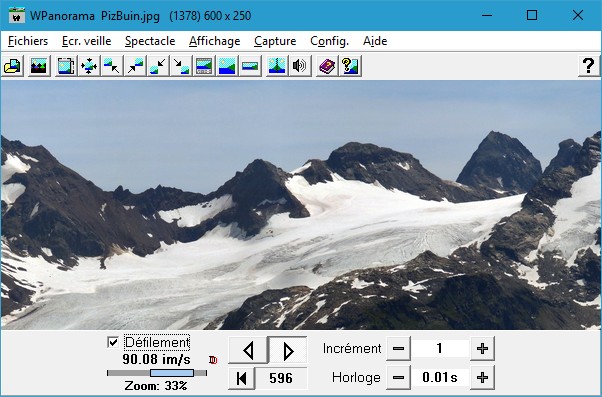The width and height of the screenshot is (602, 397).
Task: Click the center window arrows icon
Action: pyautogui.click(x=89, y=66)
